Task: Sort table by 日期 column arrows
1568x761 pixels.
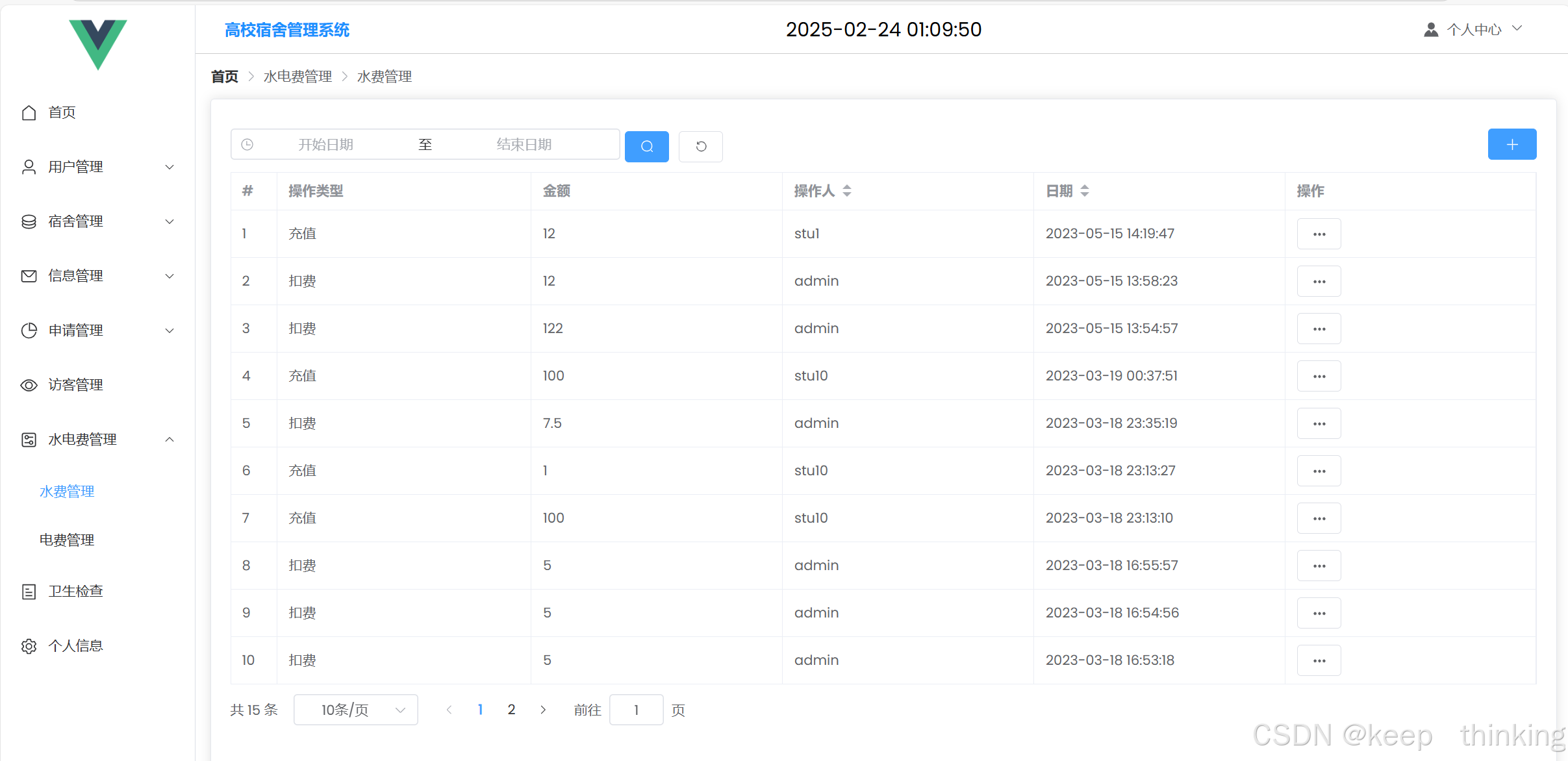Action: [1084, 191]
